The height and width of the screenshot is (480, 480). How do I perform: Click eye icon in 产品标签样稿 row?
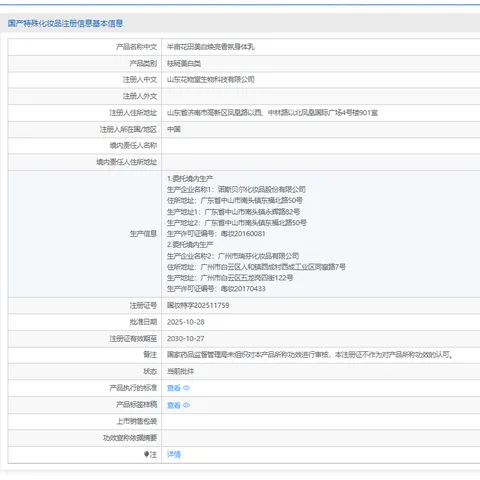click(187, 405)
